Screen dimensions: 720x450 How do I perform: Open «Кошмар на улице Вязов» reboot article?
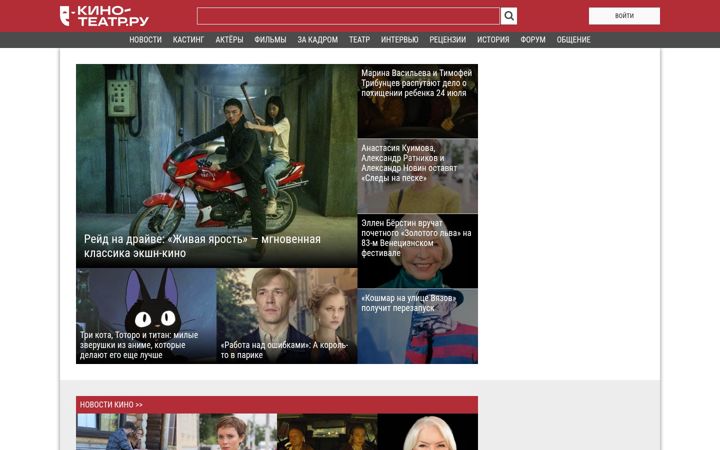click(417, 326)
